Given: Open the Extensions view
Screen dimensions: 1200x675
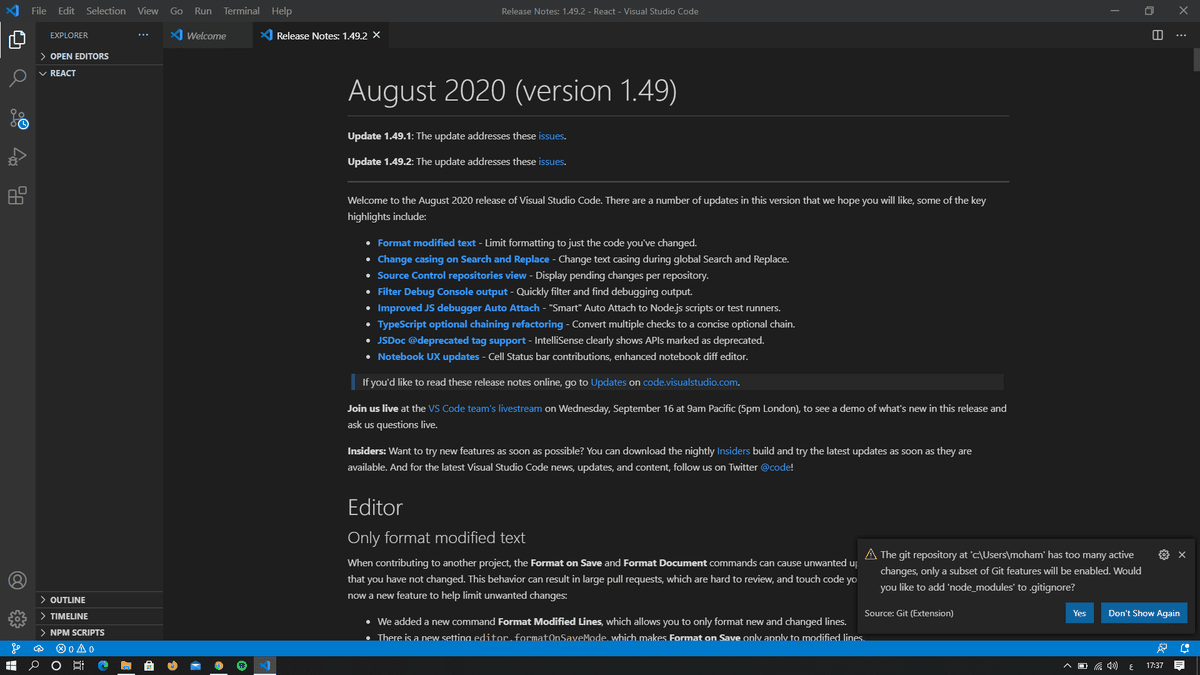Looking at the screenshot, I should 17,196.
